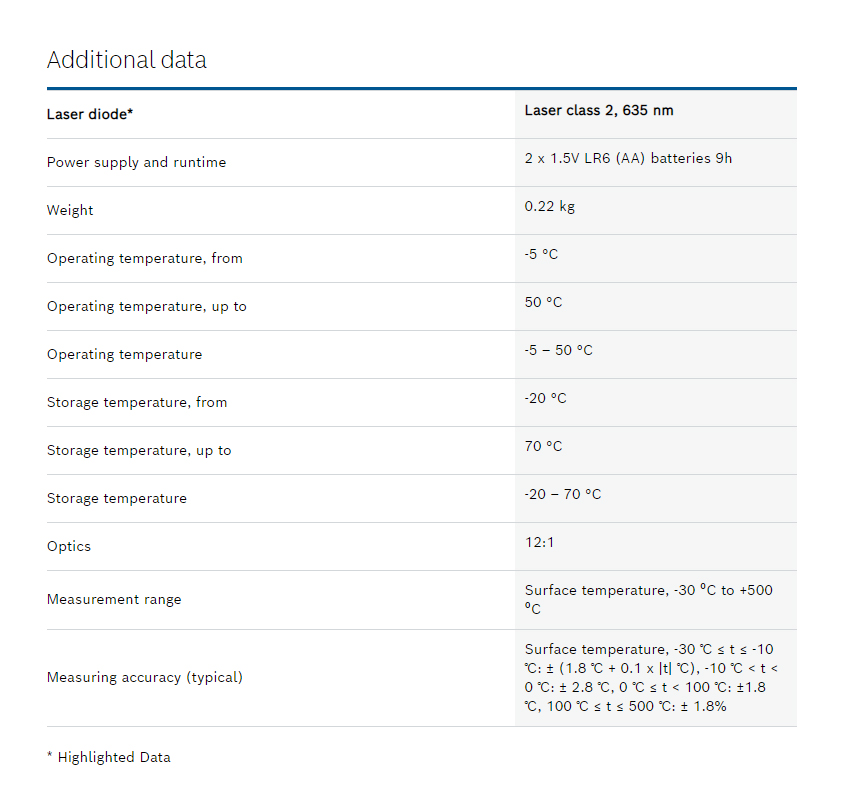Click the "Weight" row label
The height and width of the screenshot is (797, 854).
coord(70,210)
